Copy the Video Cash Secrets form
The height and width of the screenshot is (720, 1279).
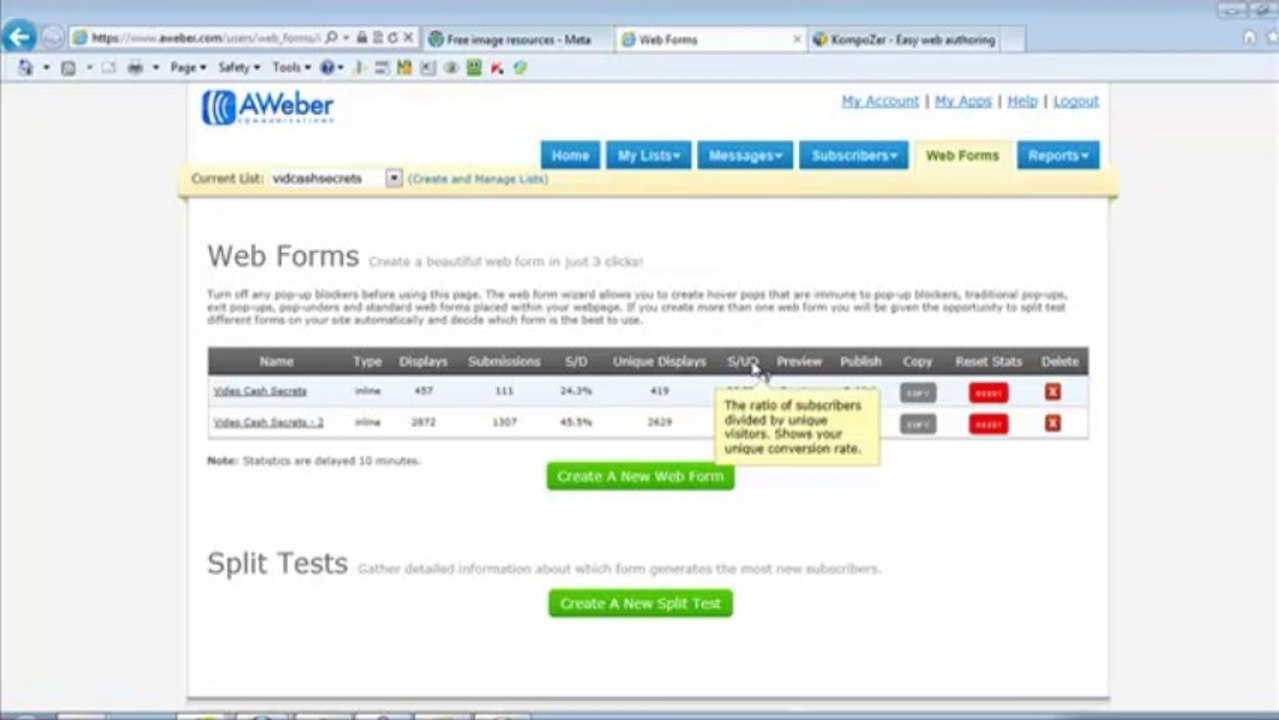(917, 393)
